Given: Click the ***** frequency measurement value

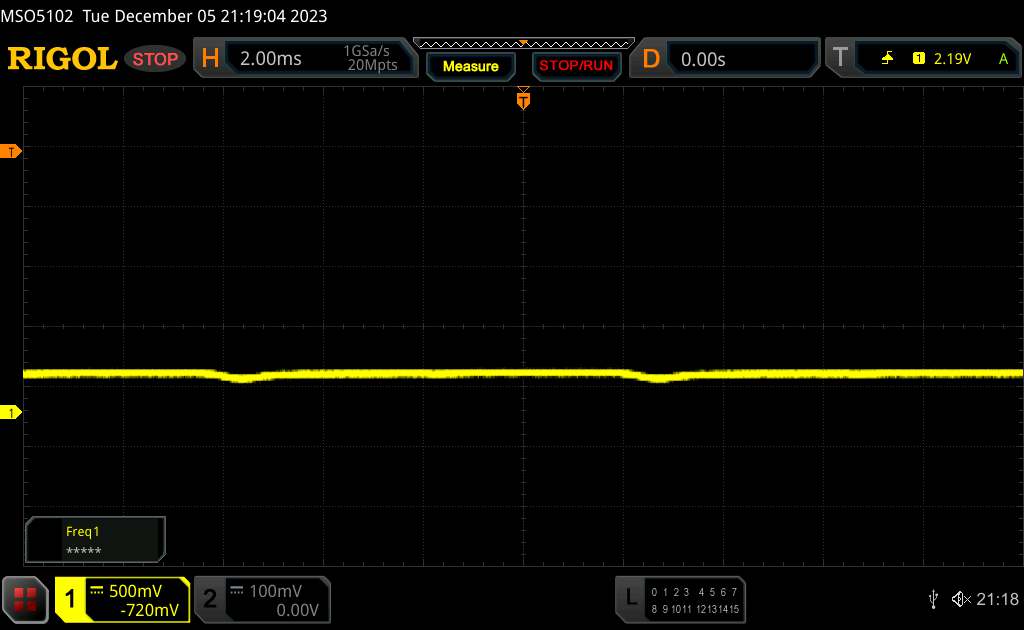Looking at the screenshot, I should tap(84, 550).
